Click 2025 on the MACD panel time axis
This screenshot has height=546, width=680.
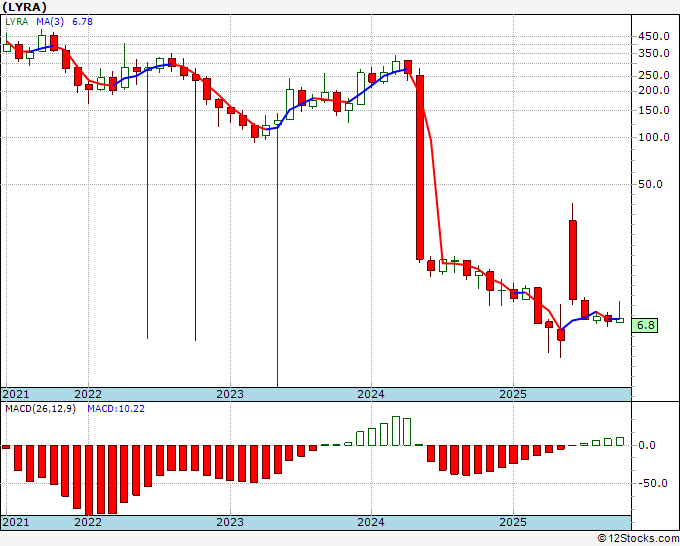(x=513, y=522)
